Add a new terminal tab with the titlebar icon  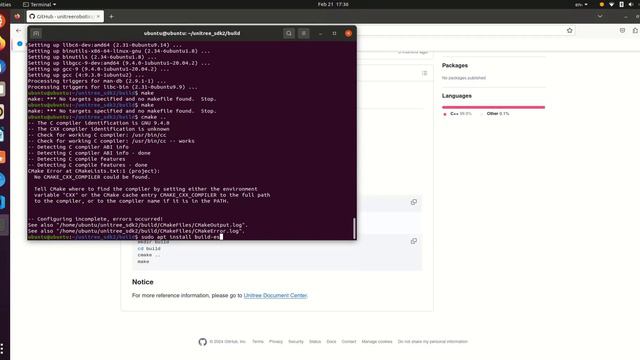[36, 33]
